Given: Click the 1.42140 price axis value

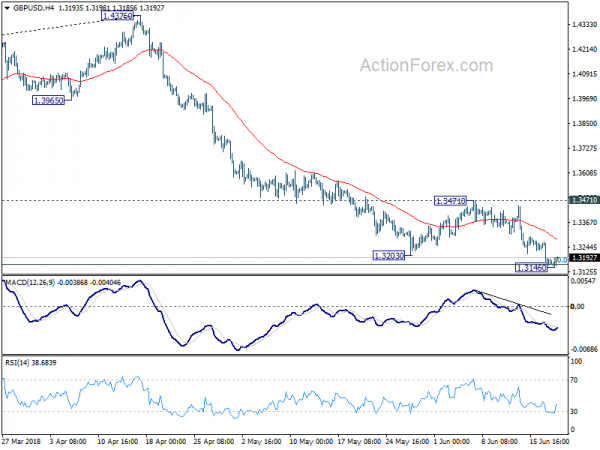Looking at the screenshot, I should pos(584,49).
